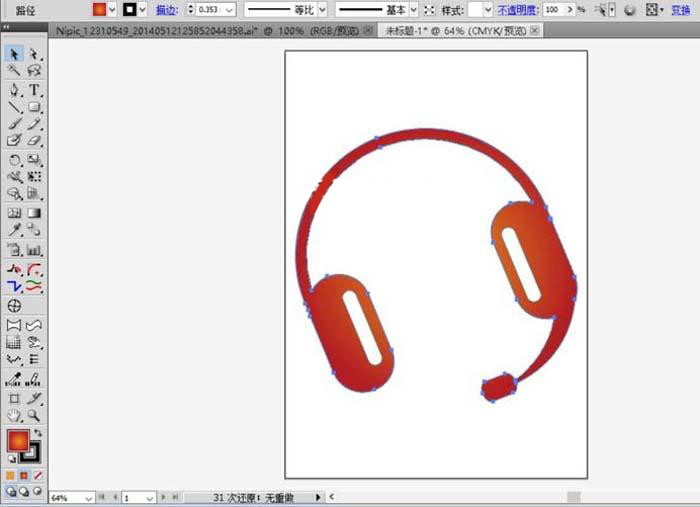Select the Symbol Sprayer tool
This screenshot has height=507, width=700.
[x=14, y=249]
